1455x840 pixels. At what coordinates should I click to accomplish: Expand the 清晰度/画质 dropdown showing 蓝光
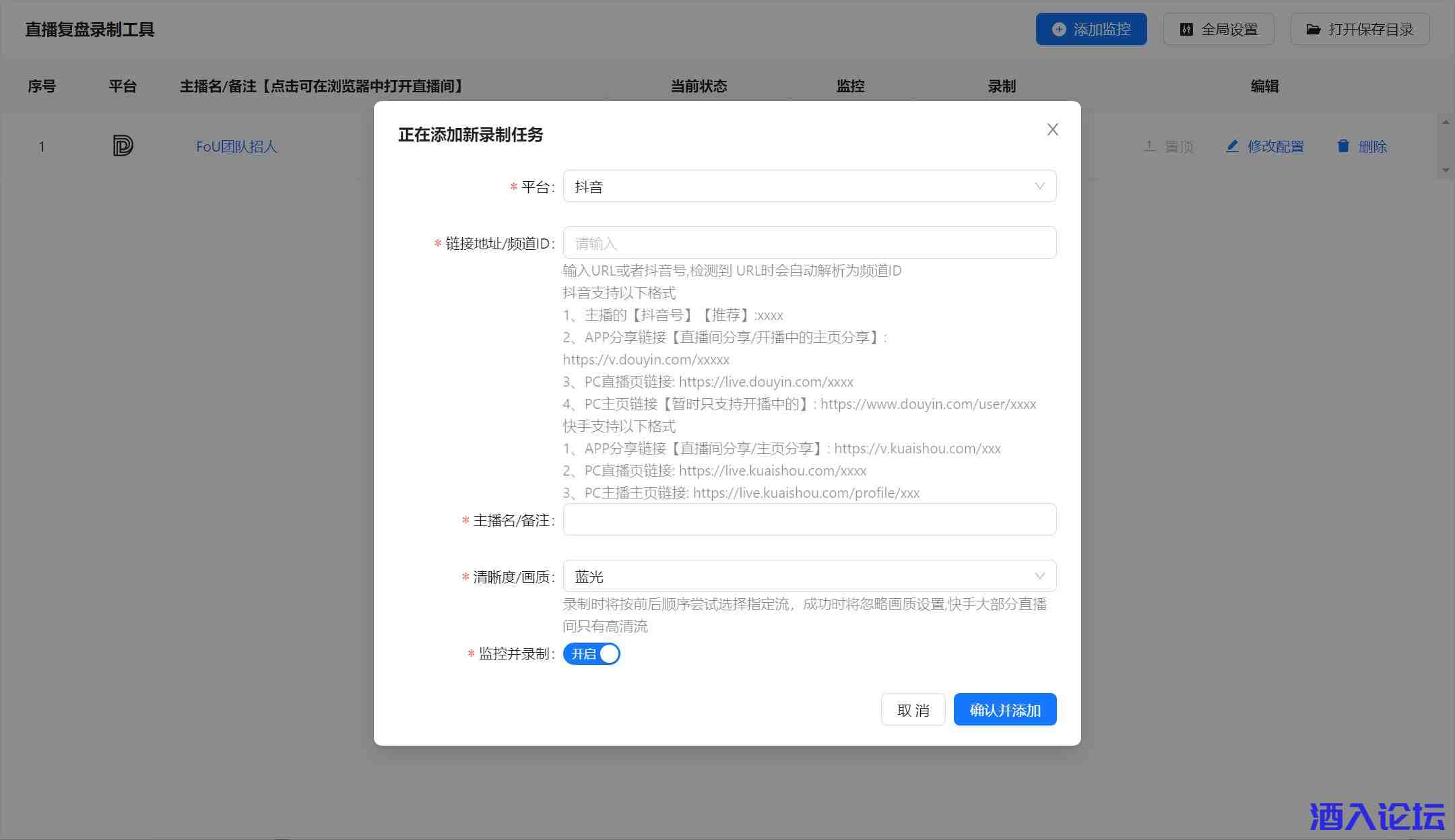pos(808,577)
